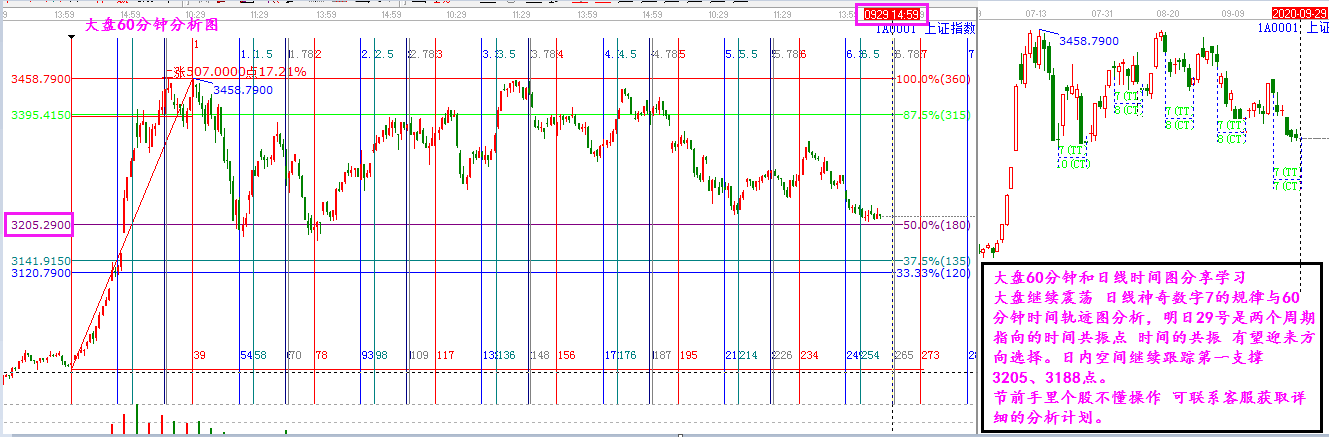
Task: Select the time cycle marker numbered 39
Action: pyautogui.click(x=199, y=355)
